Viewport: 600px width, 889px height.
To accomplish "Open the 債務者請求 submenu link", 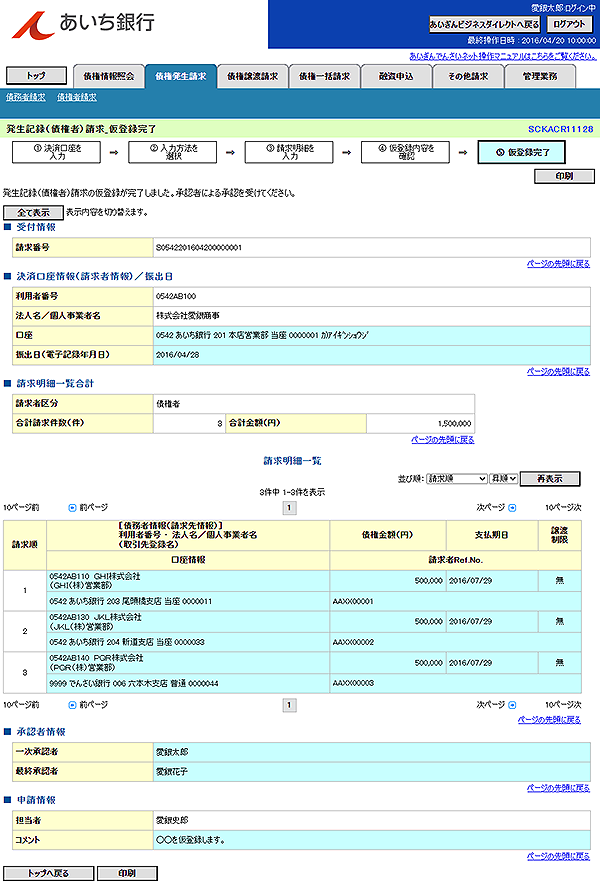I will pos(25,97).
